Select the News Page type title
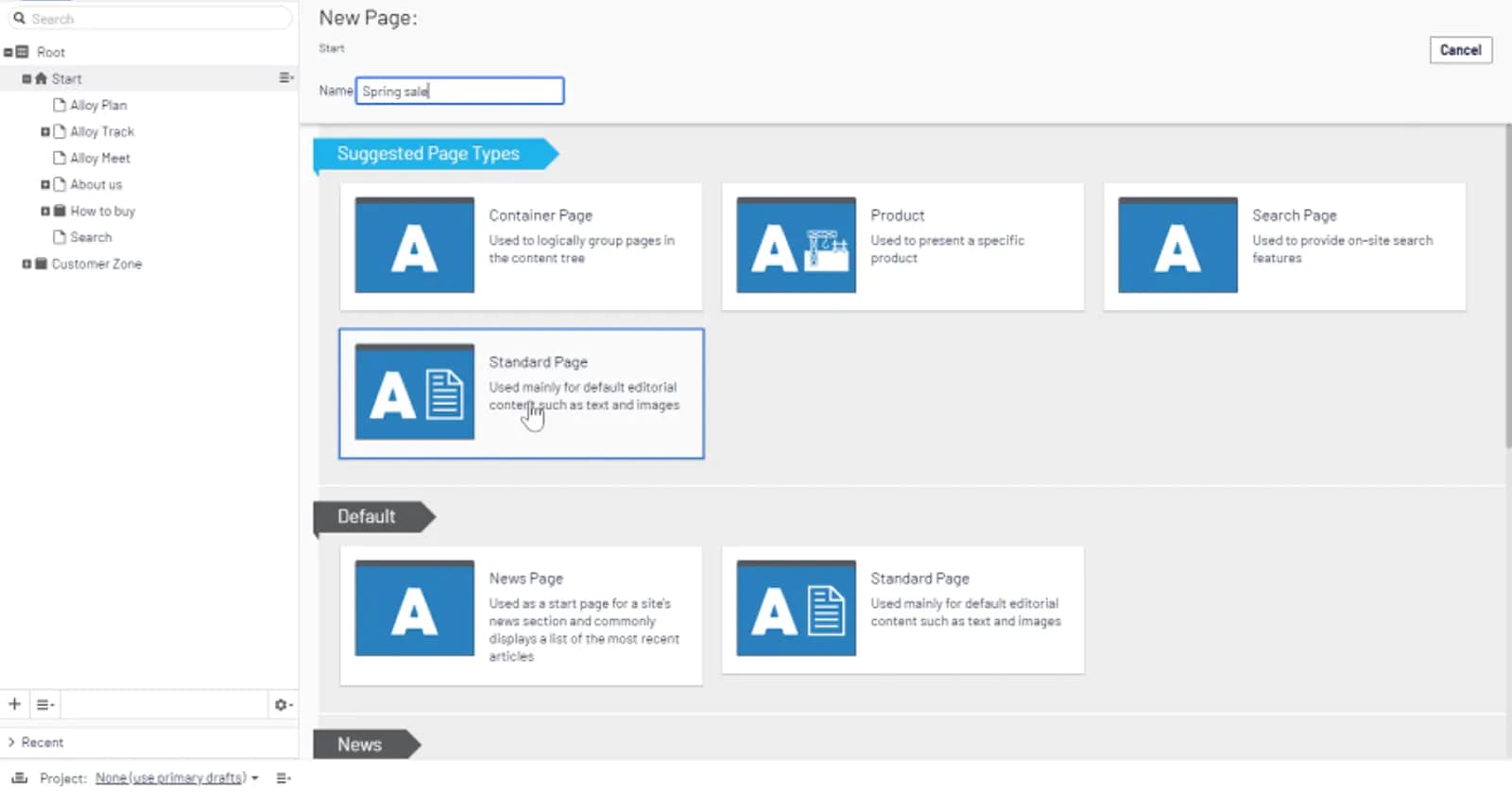Image resolution: width=1512 pixels, height=794 pixels. [526, 578]
